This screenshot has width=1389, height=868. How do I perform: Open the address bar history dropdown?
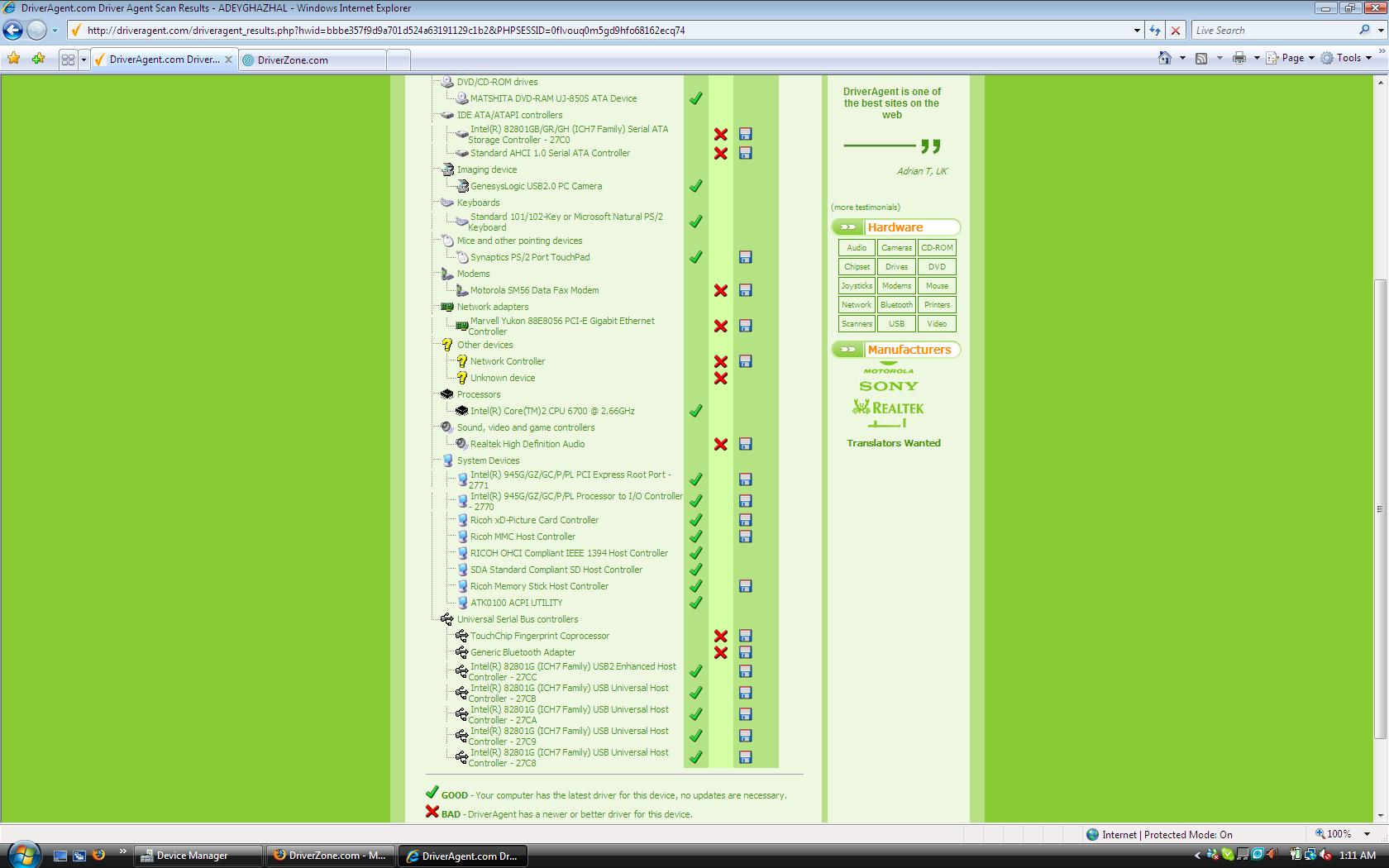point(1137,31)
